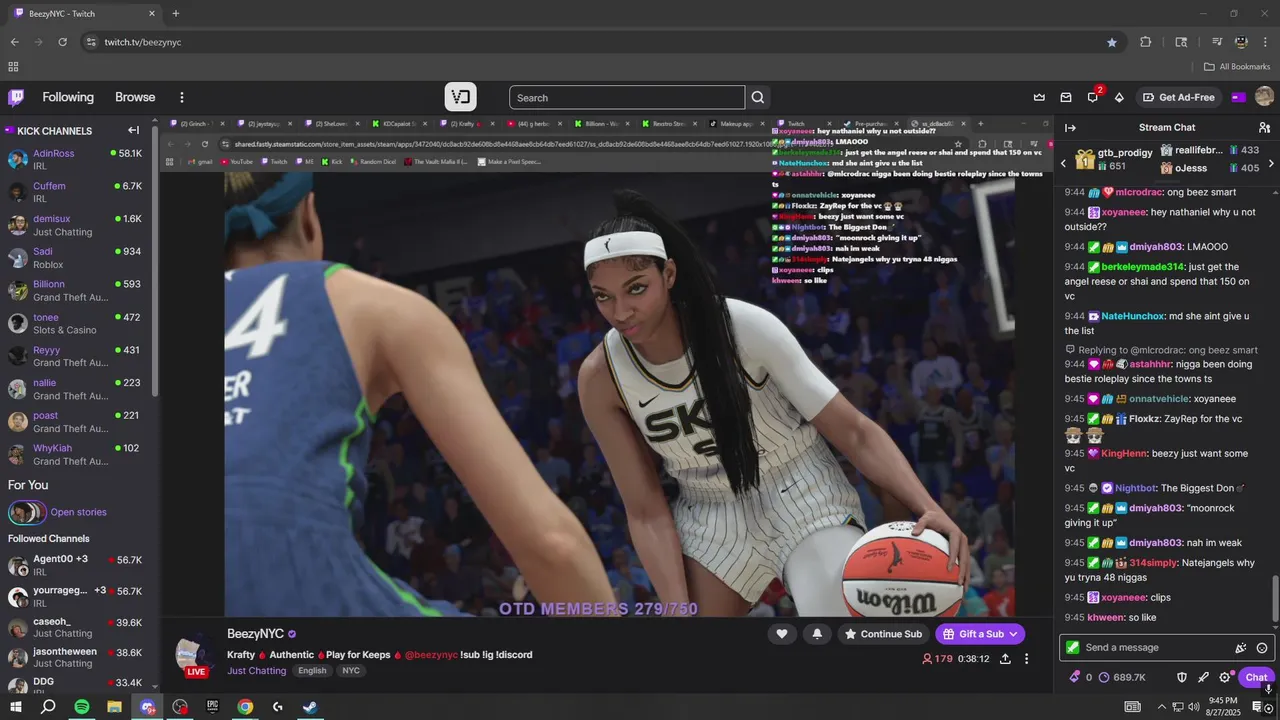
Task: Open Epic Games Launcher from the taskbar
Action: 212,707
